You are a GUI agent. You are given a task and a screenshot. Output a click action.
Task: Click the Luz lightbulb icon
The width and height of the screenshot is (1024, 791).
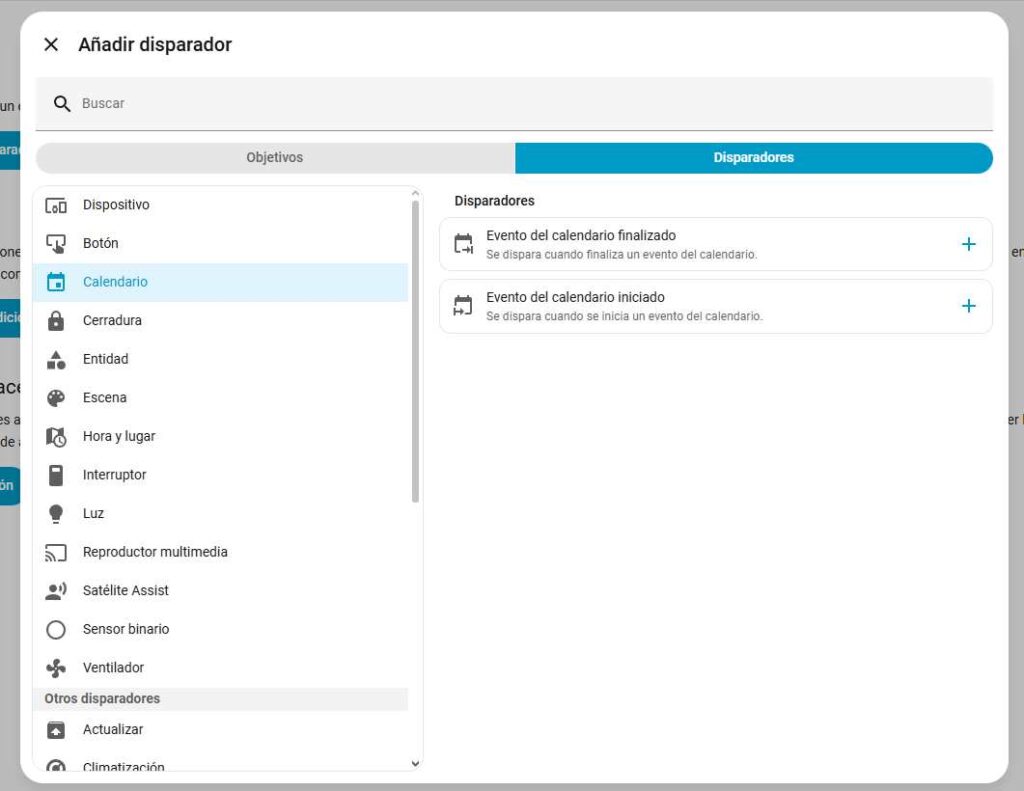coord(56,514)
